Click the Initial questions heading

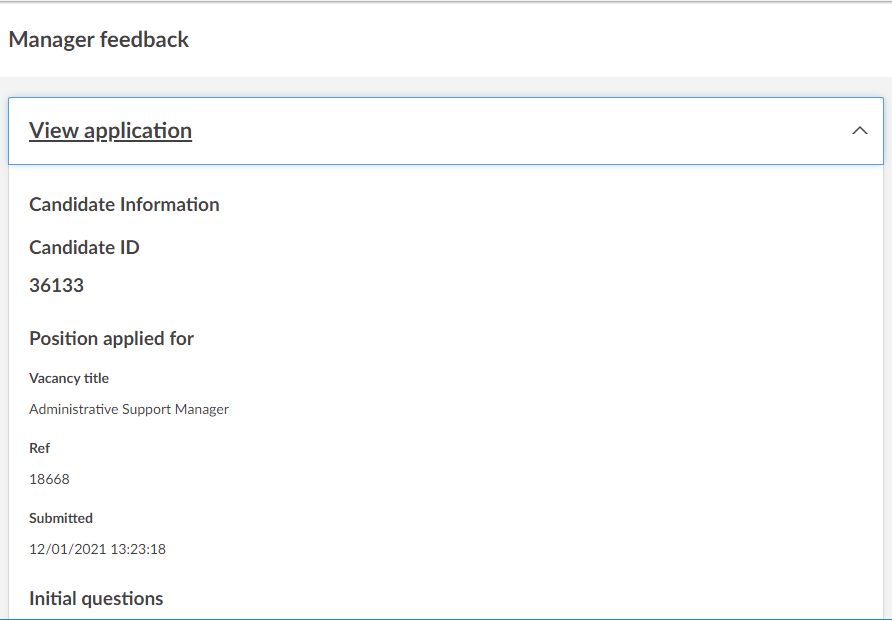click(96, 599)
